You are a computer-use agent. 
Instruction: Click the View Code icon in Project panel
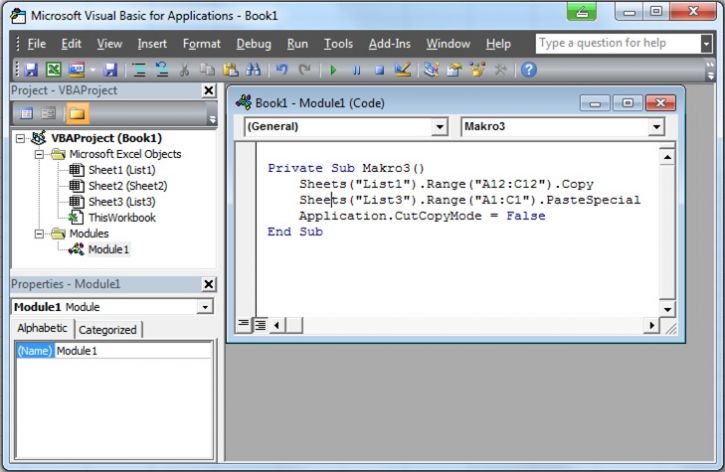26,113
